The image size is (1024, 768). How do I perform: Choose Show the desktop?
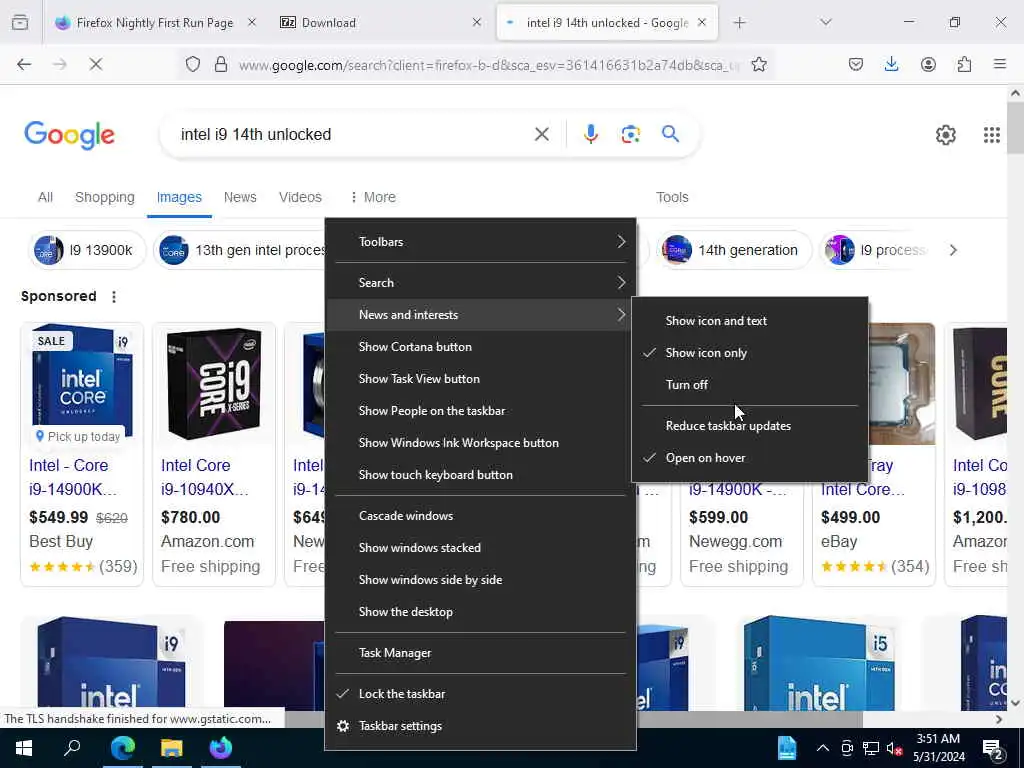480,612
